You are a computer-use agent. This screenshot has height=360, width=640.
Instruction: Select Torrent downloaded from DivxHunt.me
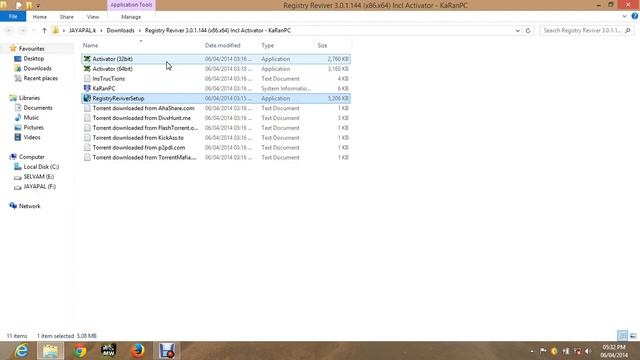pos(142,118)
